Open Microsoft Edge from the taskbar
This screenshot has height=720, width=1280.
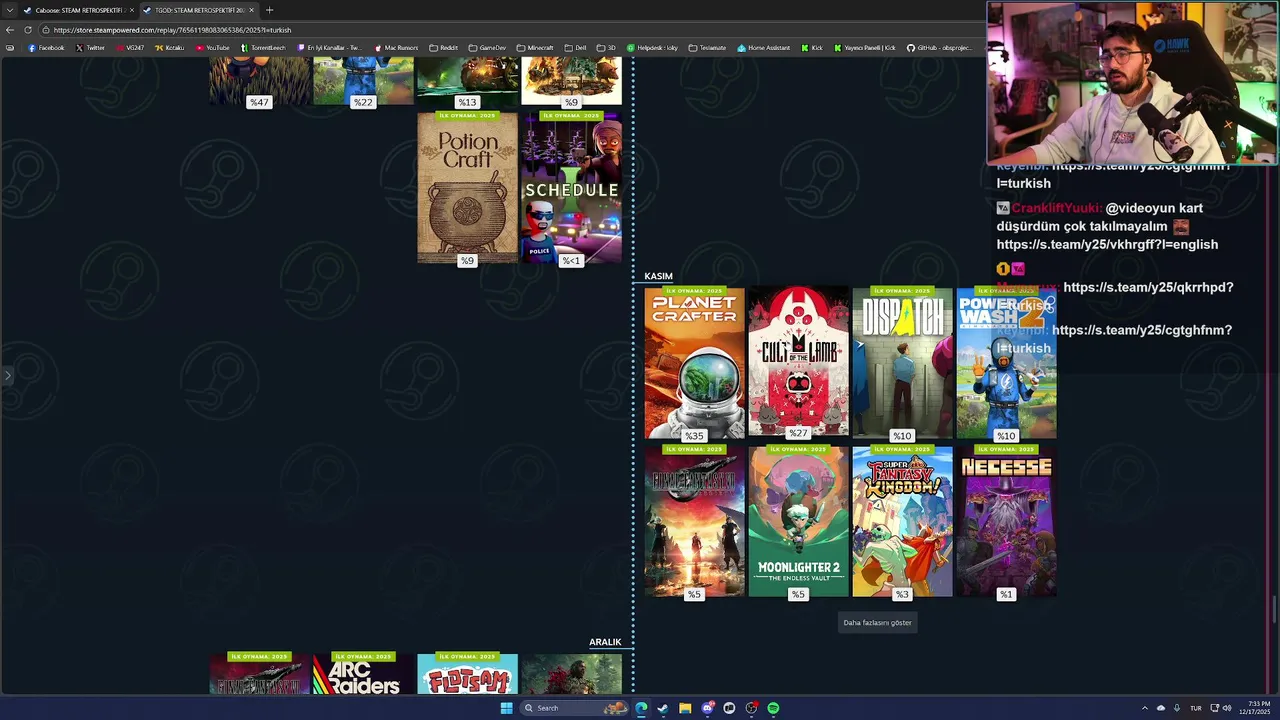(x=641, y=708)
